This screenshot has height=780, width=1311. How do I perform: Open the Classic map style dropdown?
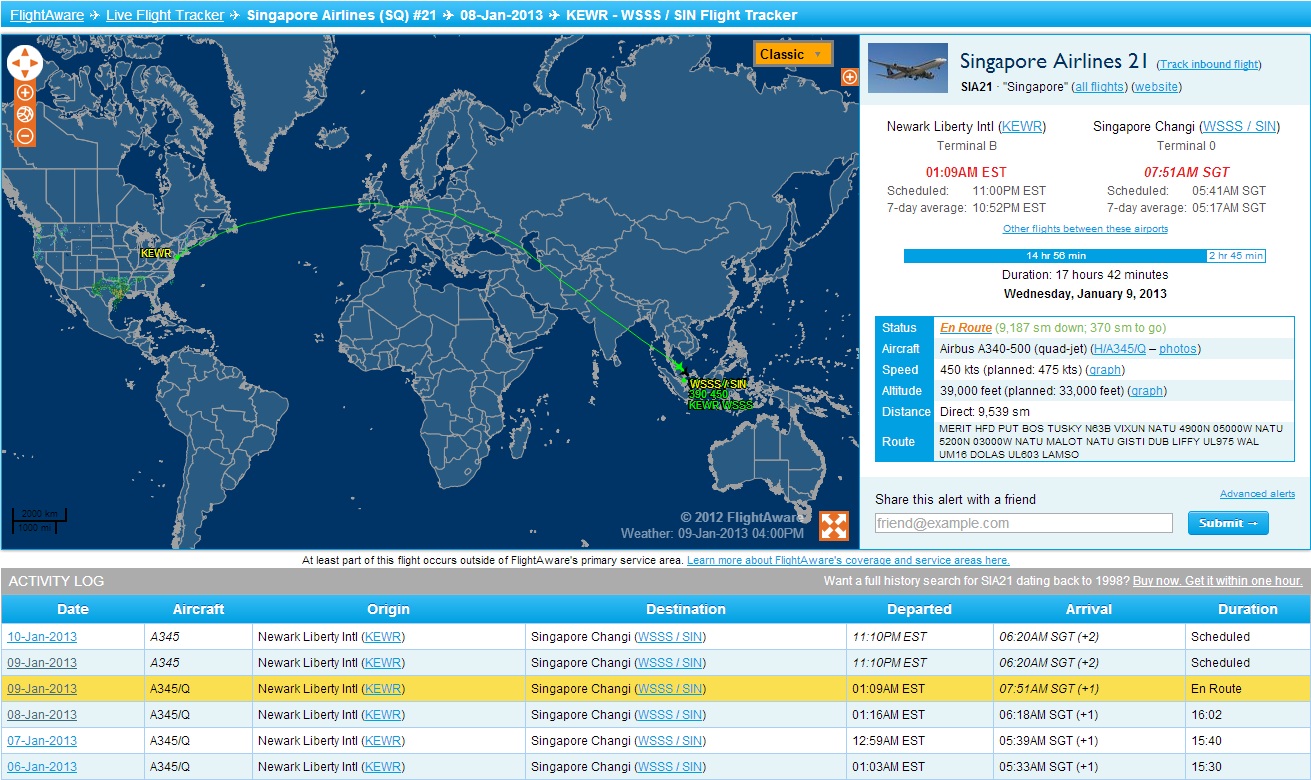[792, 54]
